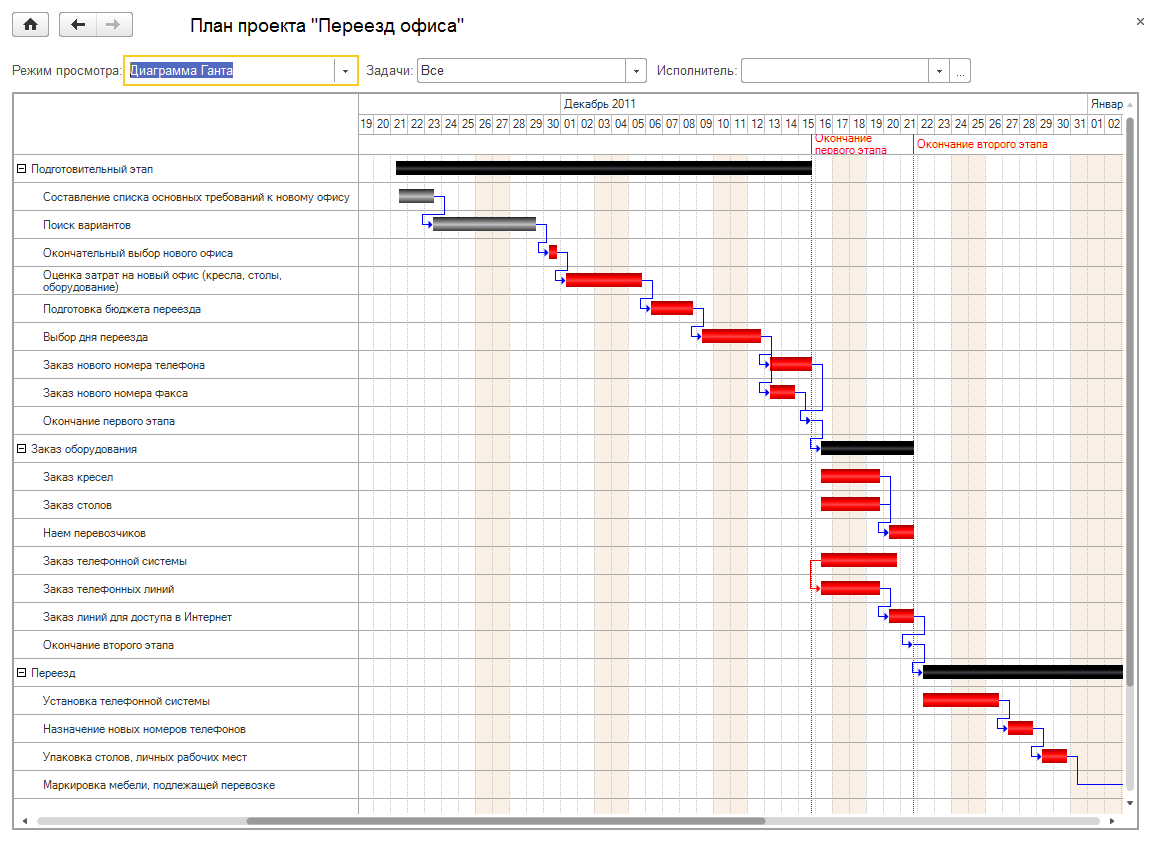Go back with the left arrow button
Viewport: 1158px width, 842px height.
coord(78,25)
